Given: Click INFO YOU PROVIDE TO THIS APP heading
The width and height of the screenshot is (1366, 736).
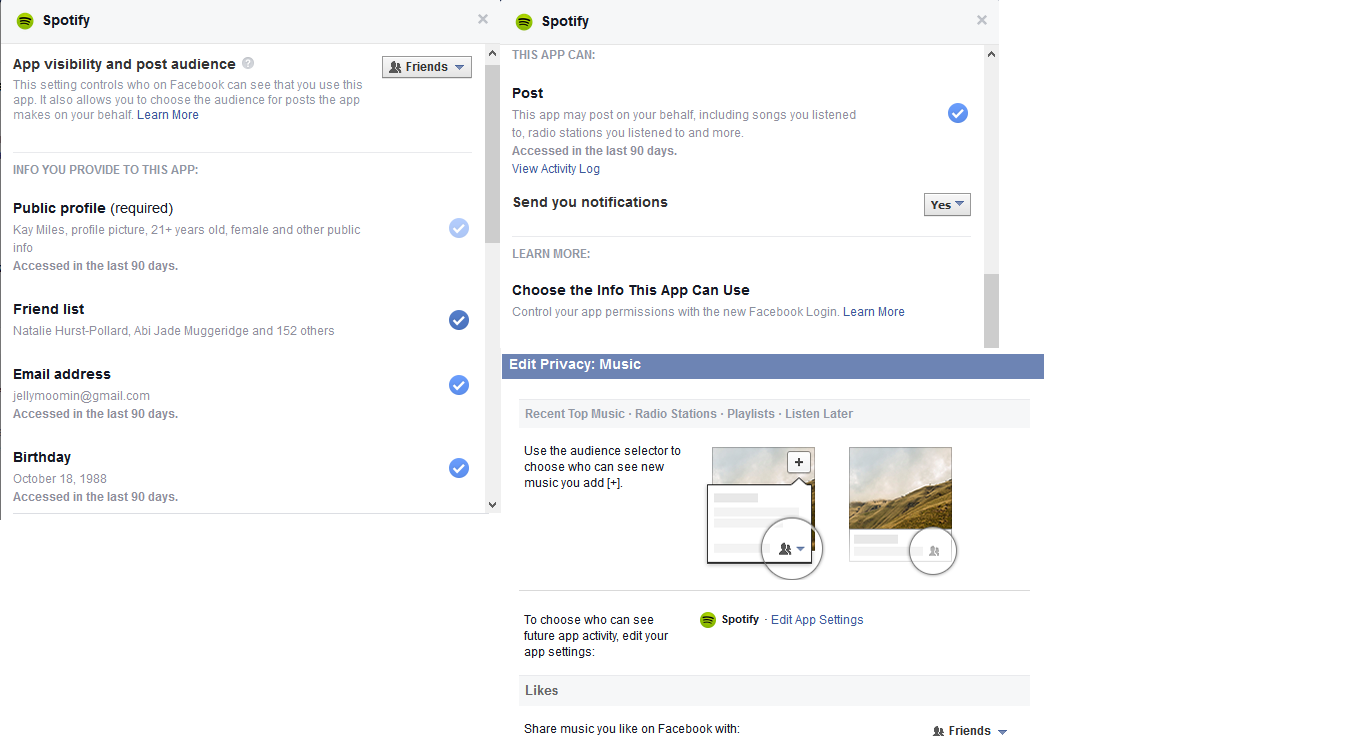Looking at the screenshot, I should (106, 170).
